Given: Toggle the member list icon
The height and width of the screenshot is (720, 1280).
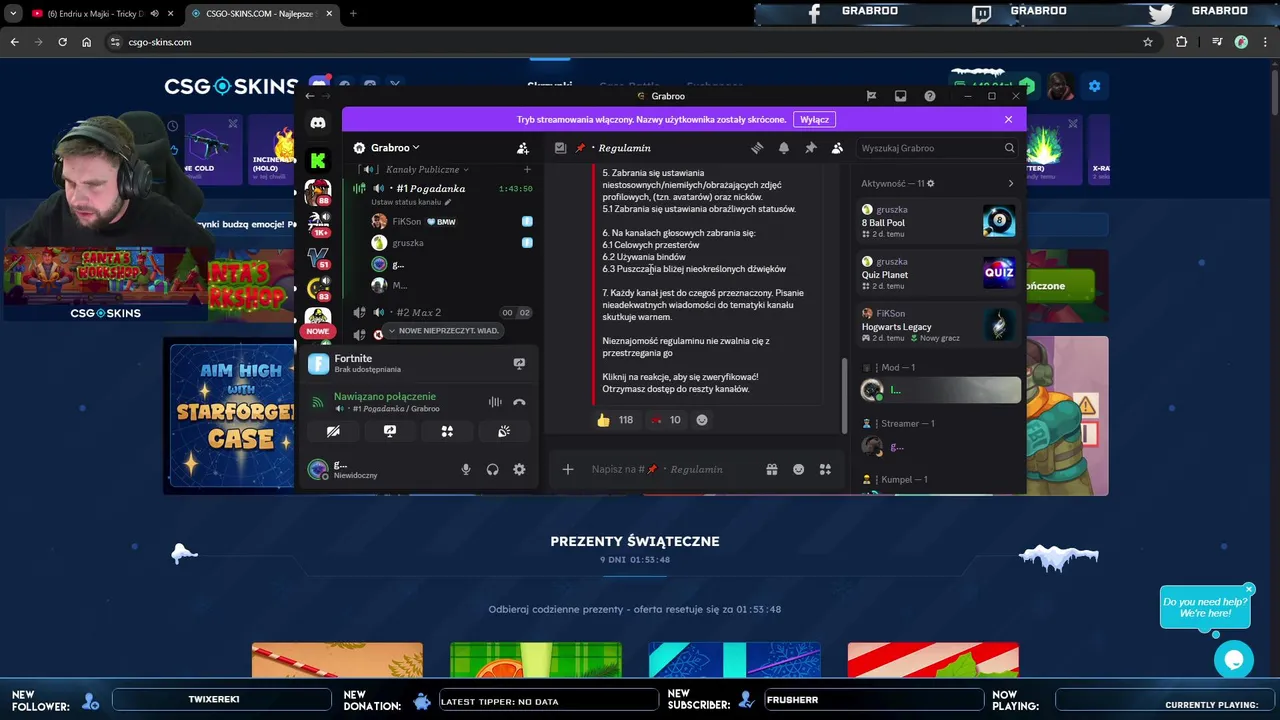Looking at the screenshot, I should (x=838, y=148).
